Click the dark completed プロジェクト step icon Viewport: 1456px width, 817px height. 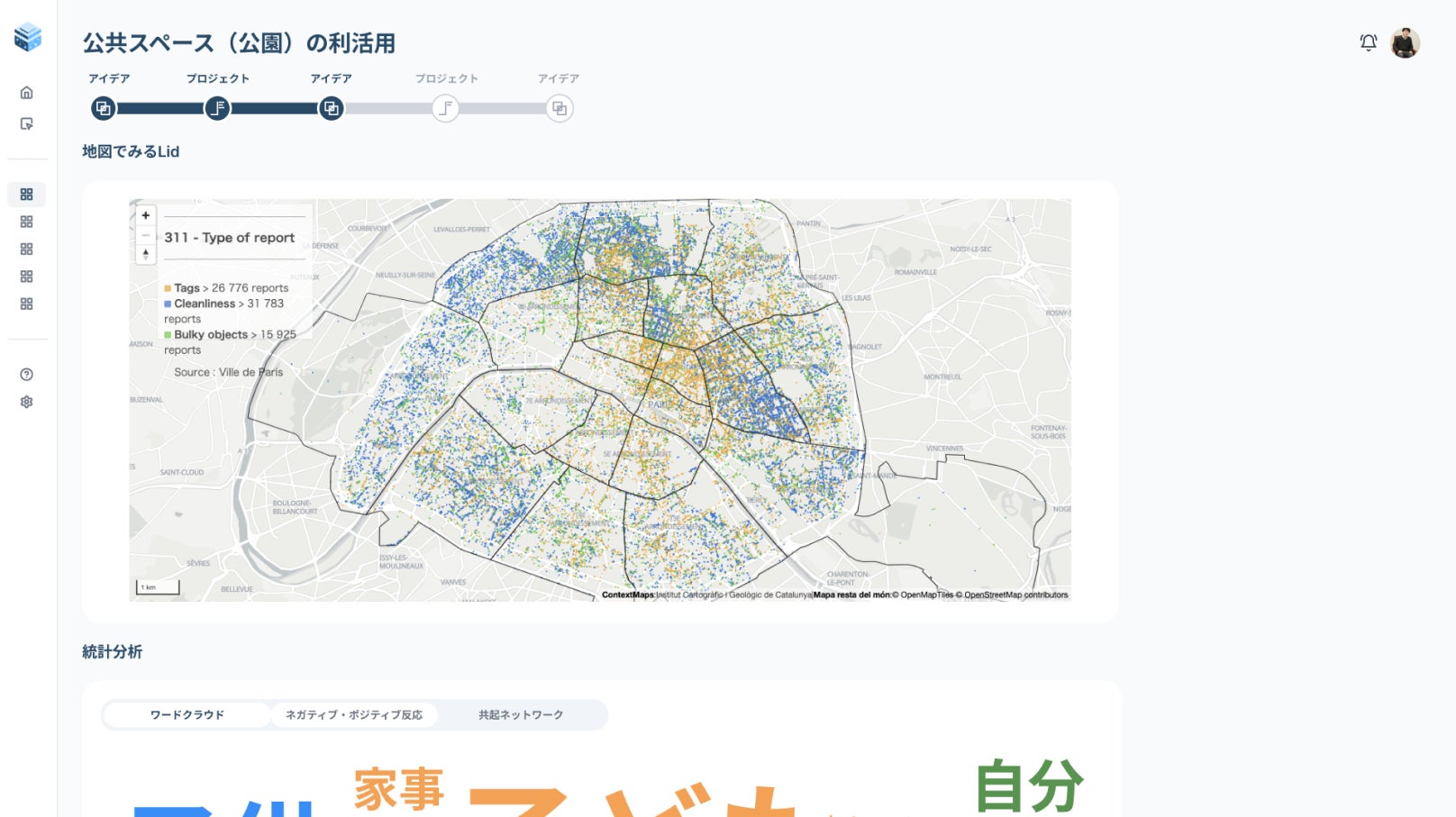click(217, 109)
